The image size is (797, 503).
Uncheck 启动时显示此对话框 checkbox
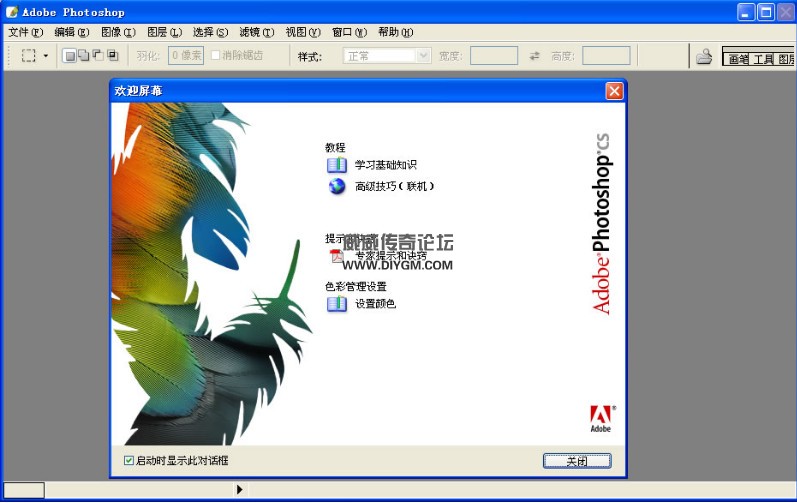(x=129, y=460)
